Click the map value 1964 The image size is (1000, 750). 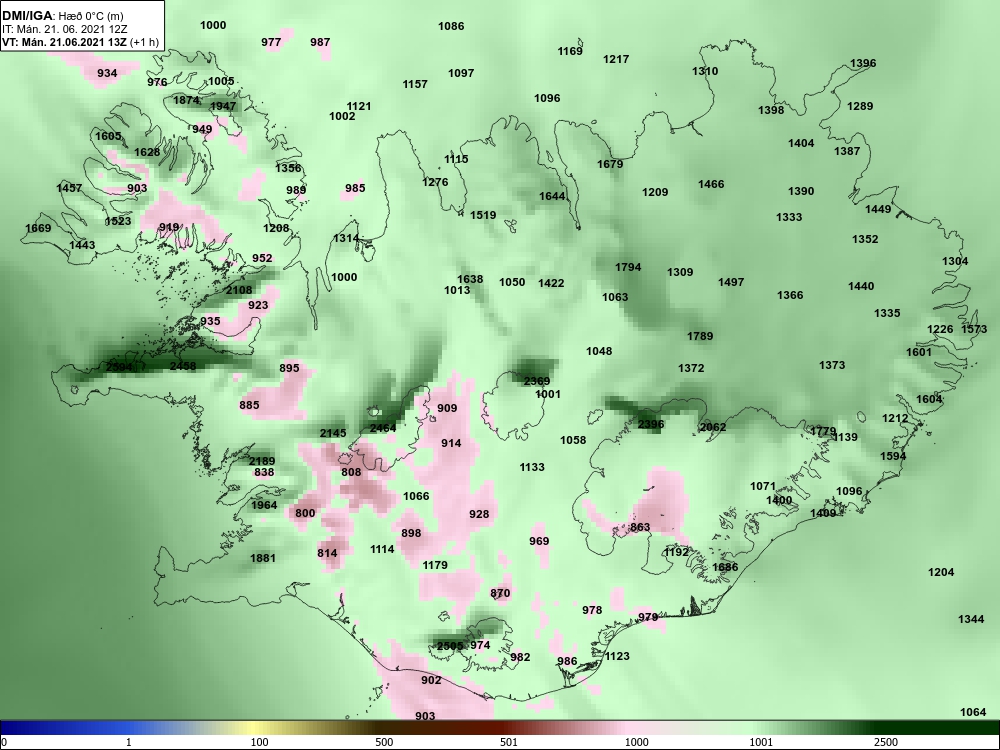coord(264,505)
